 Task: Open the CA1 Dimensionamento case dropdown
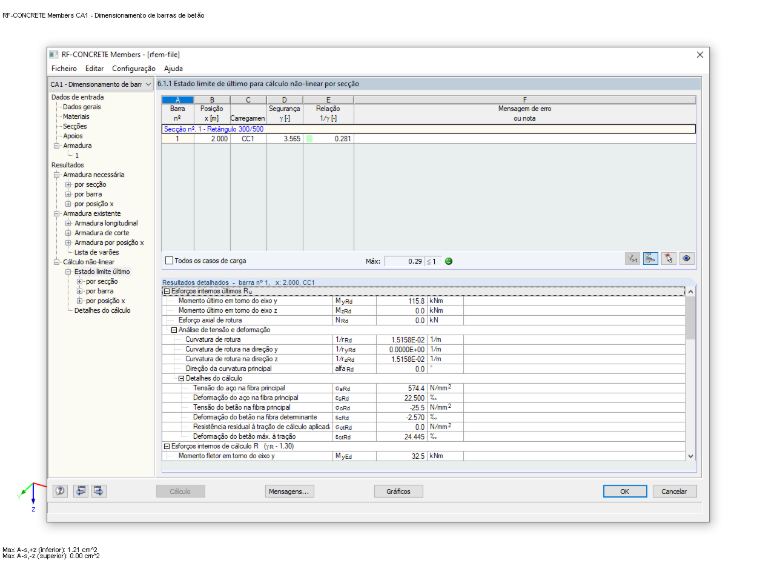tap(101, 84)
